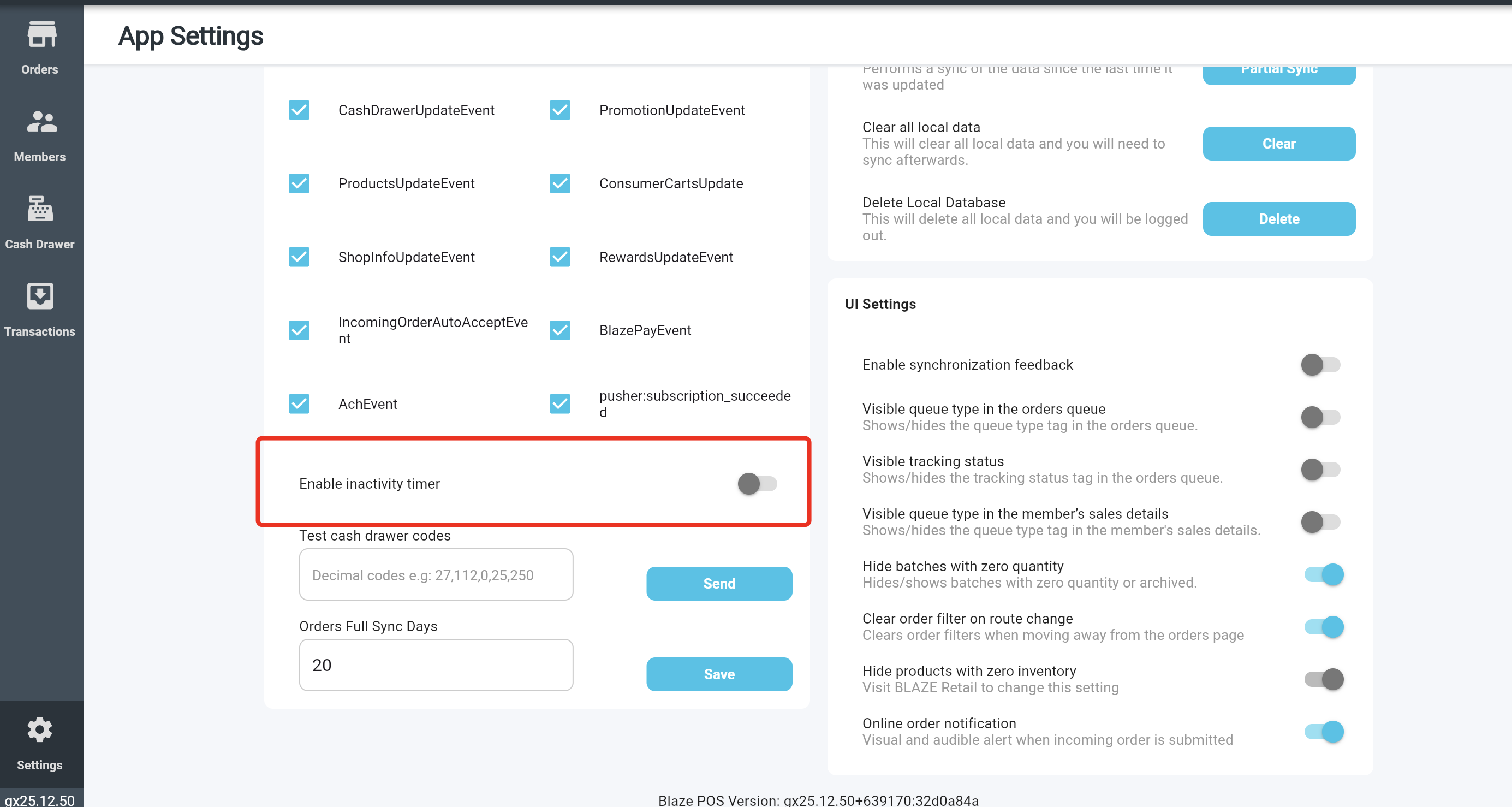Enable the inactivity timer switch

757,484
